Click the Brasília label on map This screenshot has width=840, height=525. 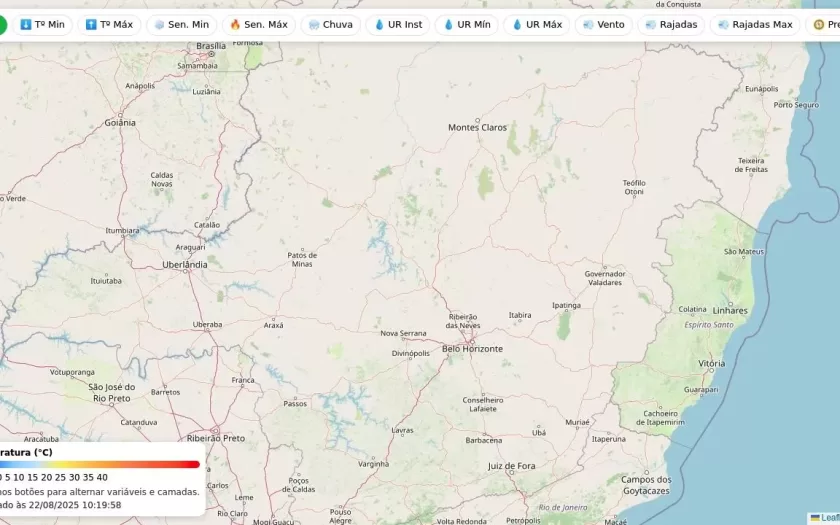click(211, 46)
